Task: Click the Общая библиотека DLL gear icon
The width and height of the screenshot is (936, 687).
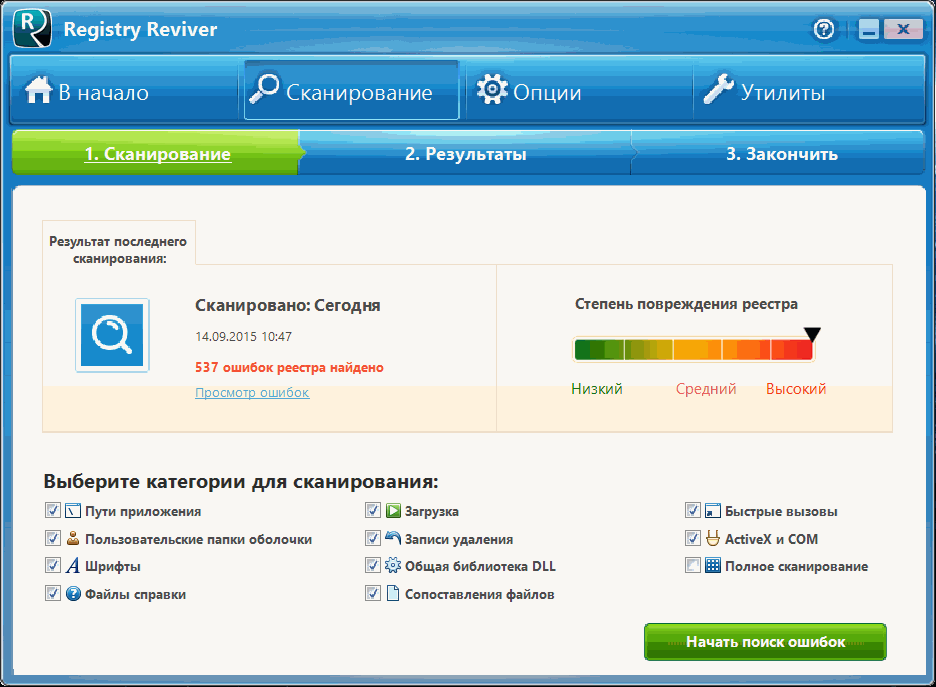Action: [393, 565]
